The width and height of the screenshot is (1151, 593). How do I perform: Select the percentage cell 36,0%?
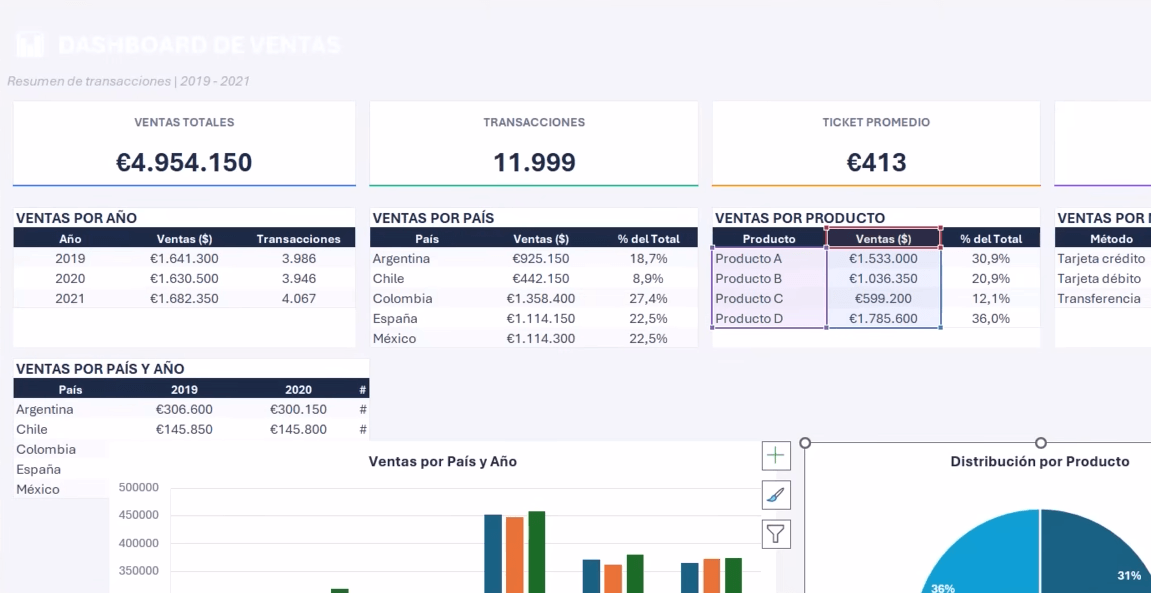tap(991, 319)
